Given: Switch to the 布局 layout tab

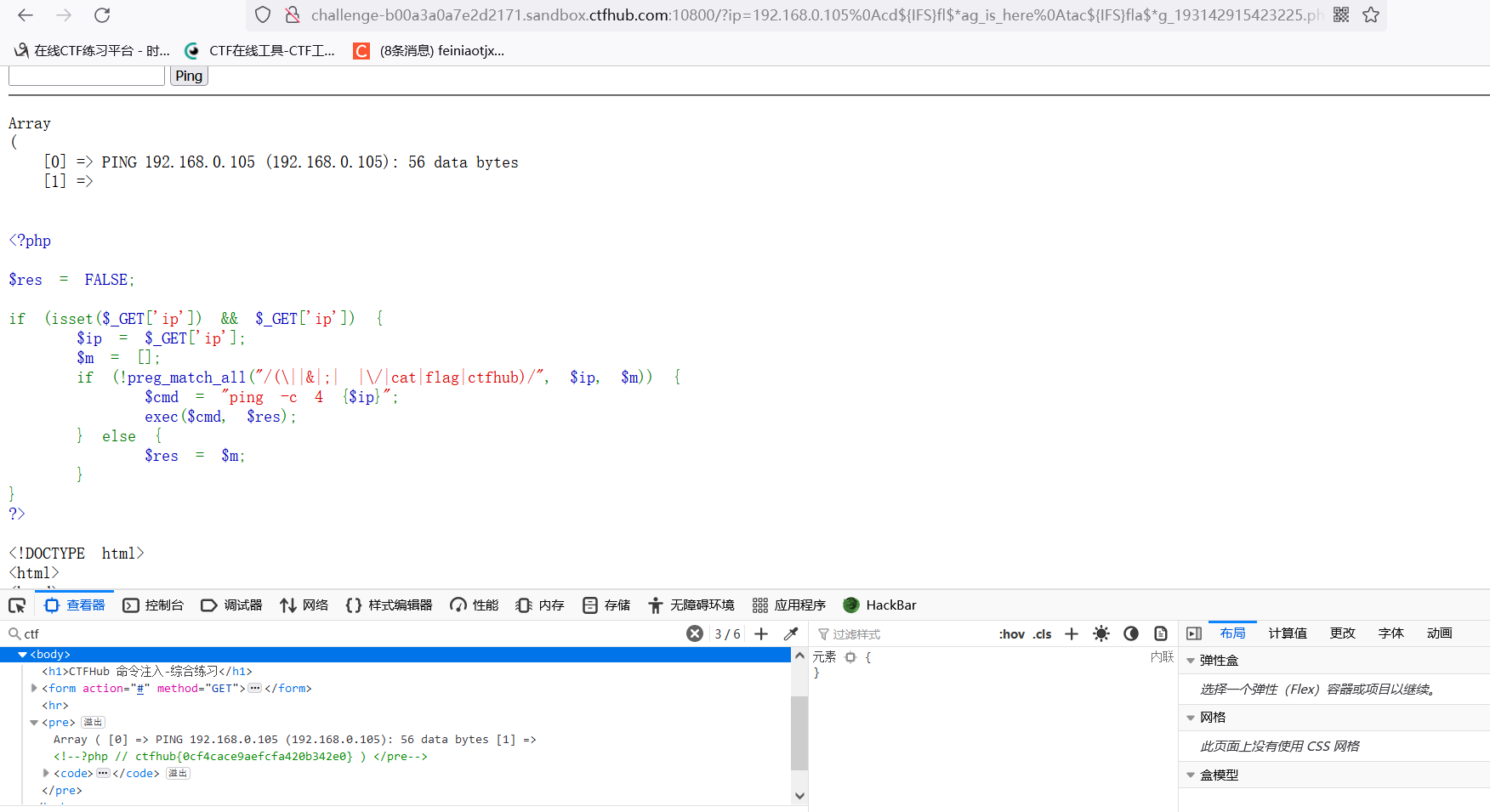Looking at the screenshot, I should pos(1232,633).
